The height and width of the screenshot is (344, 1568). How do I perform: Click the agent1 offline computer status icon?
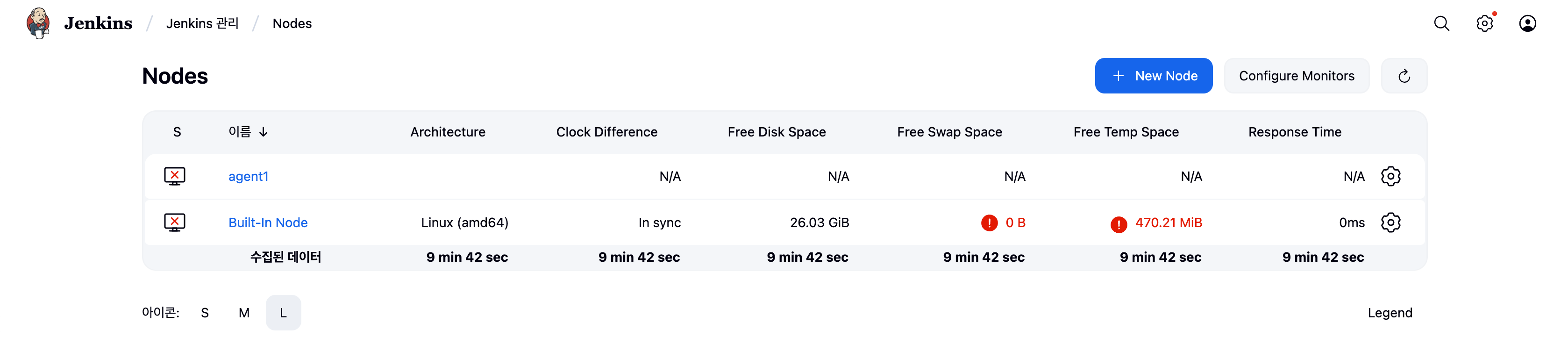[175, 177]
